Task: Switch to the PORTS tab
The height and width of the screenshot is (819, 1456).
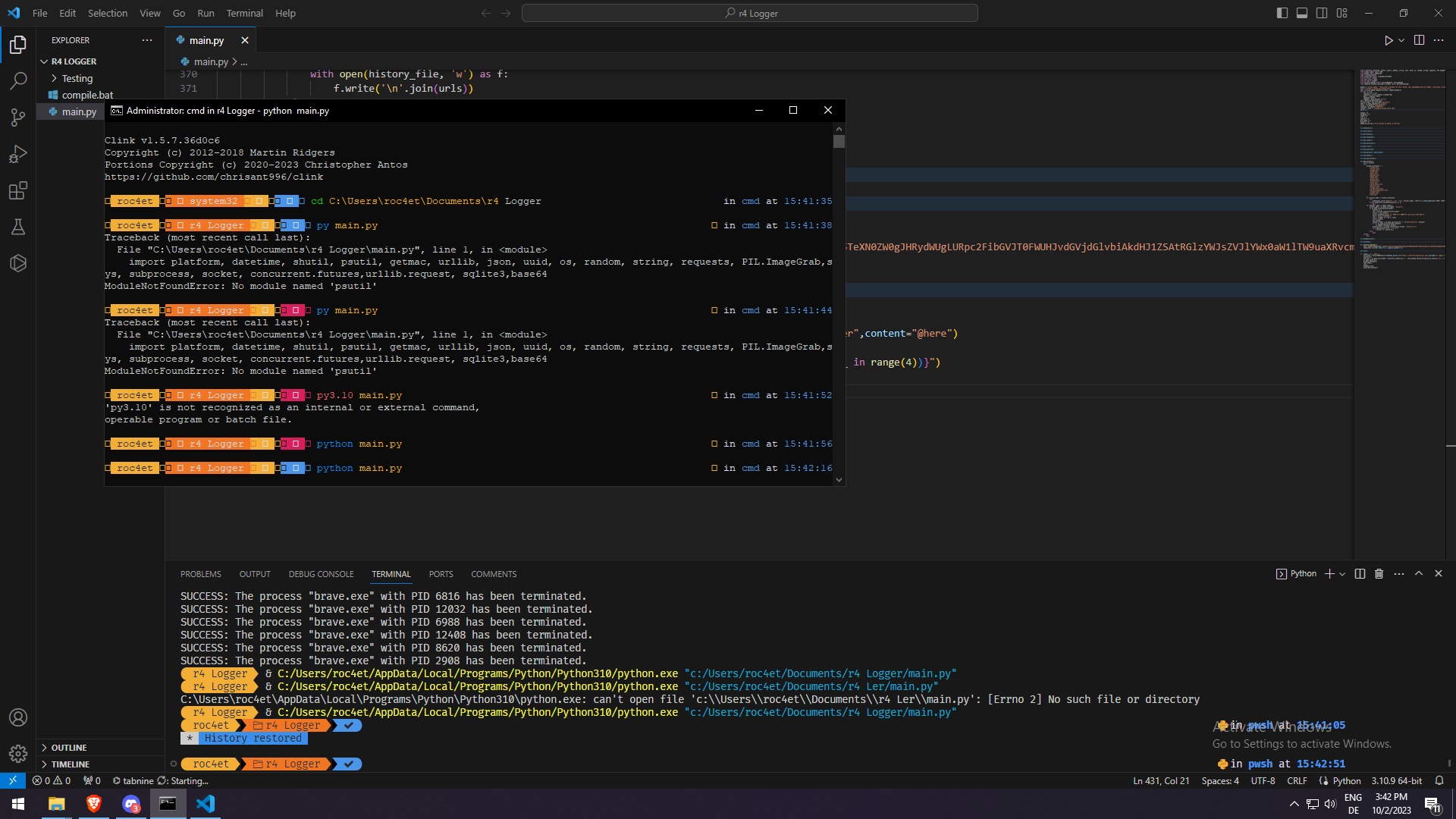Action: pos(441,574)
